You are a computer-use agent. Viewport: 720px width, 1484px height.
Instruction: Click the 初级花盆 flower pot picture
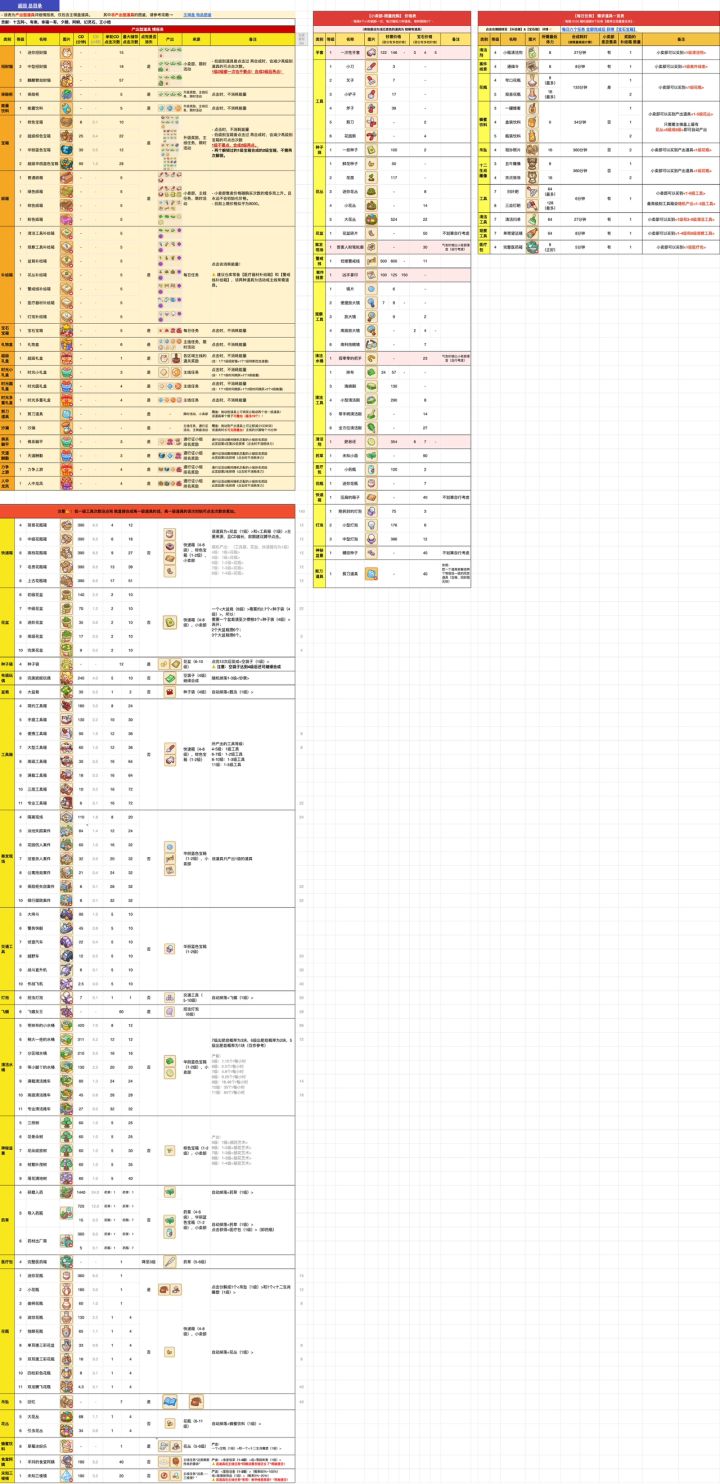[x=67, y=594]
